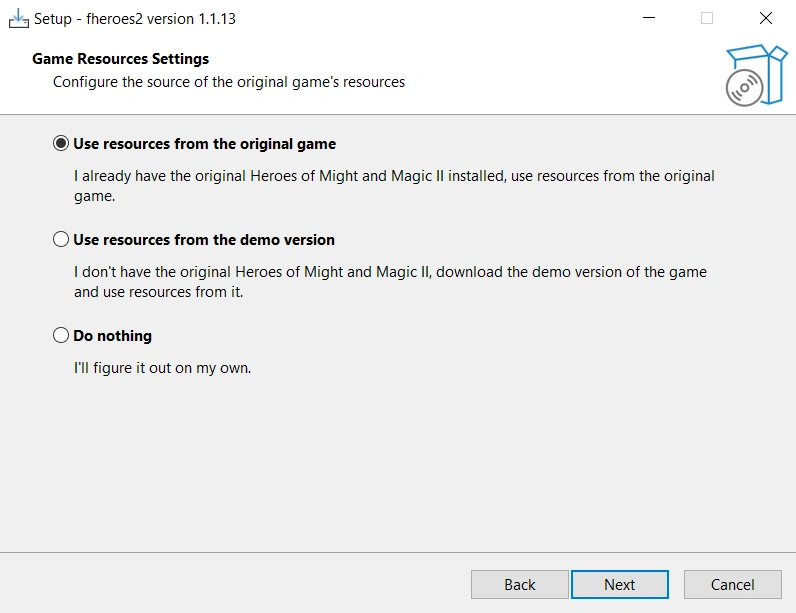796x613 pixels.
Task: Click the 'Use resources from the original game' label
Action: point(204,144)
